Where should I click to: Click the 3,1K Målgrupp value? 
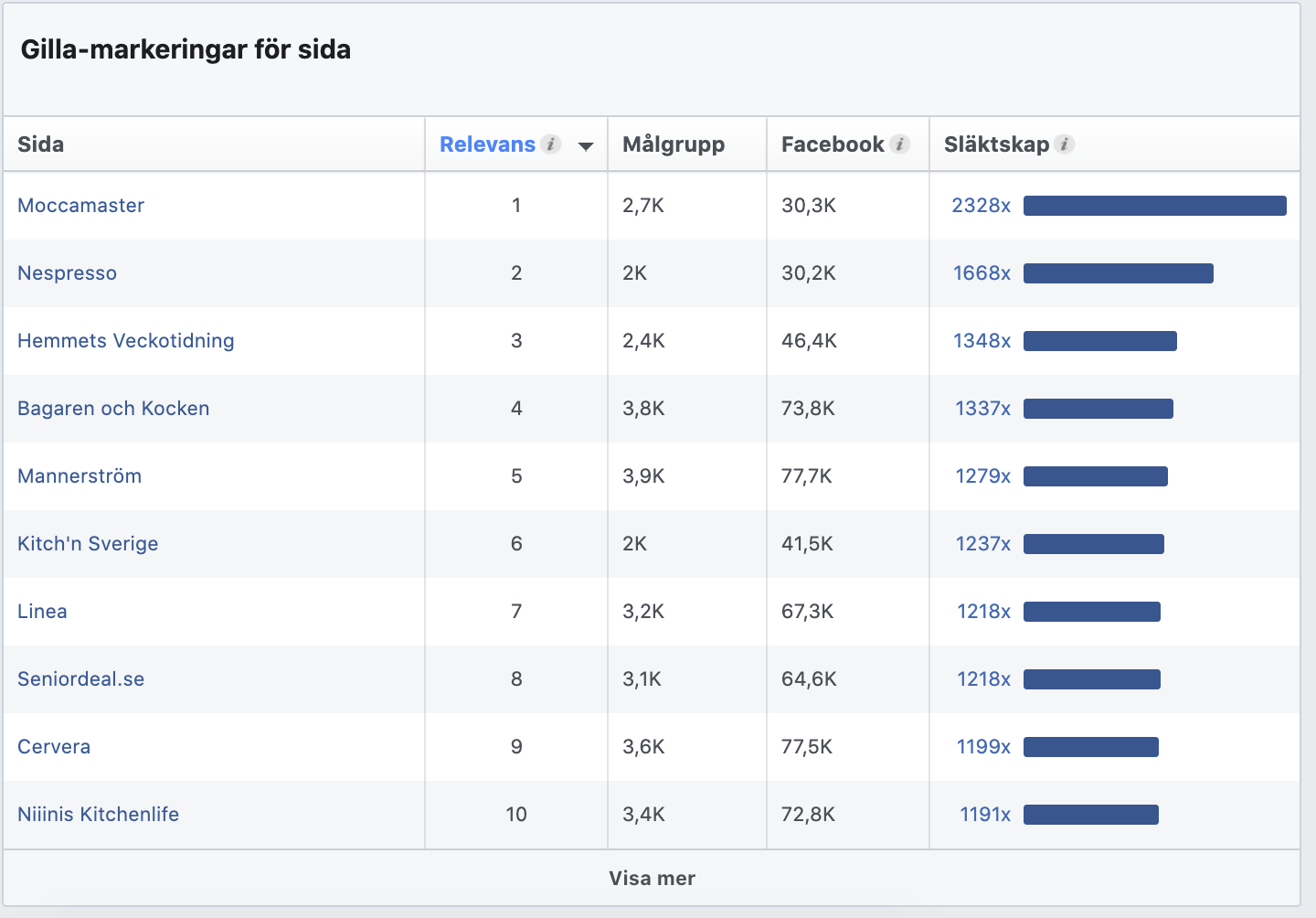[642, 679]
